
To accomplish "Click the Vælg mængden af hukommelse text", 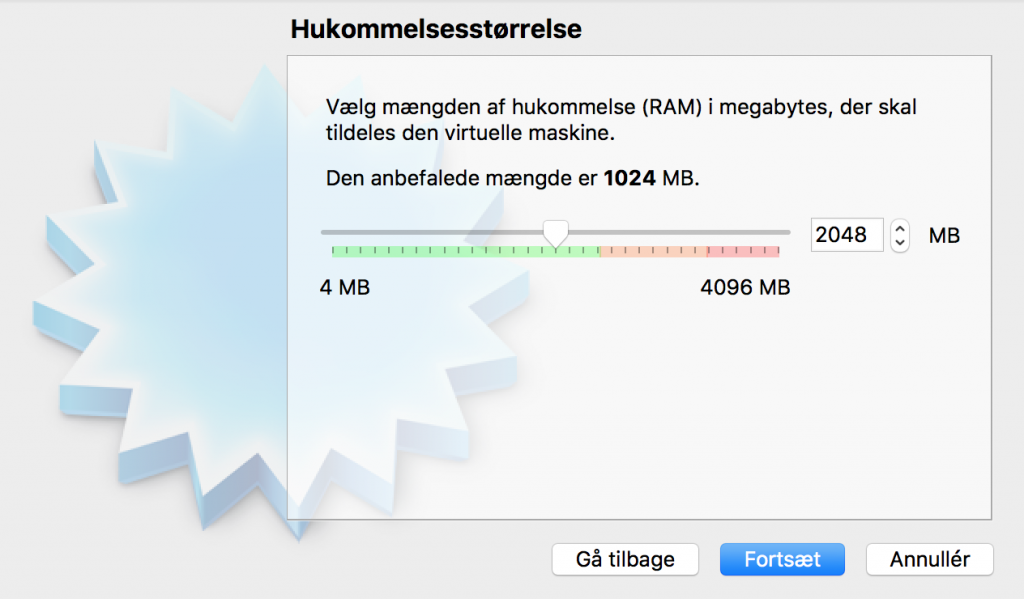I will pyautogui.click(x=621, y=120).
